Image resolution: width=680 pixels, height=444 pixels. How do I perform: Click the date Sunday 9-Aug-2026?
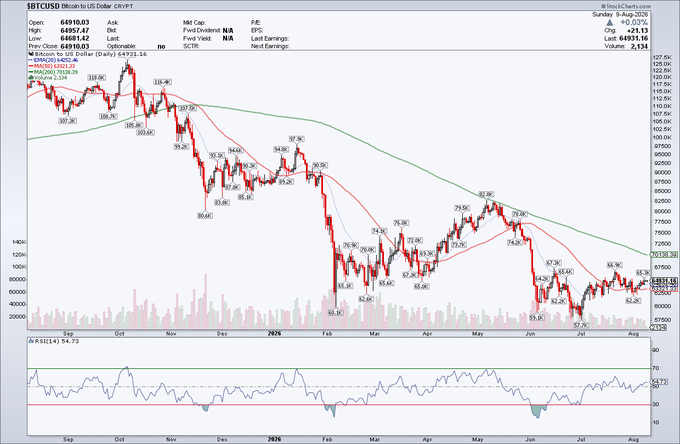620,14
